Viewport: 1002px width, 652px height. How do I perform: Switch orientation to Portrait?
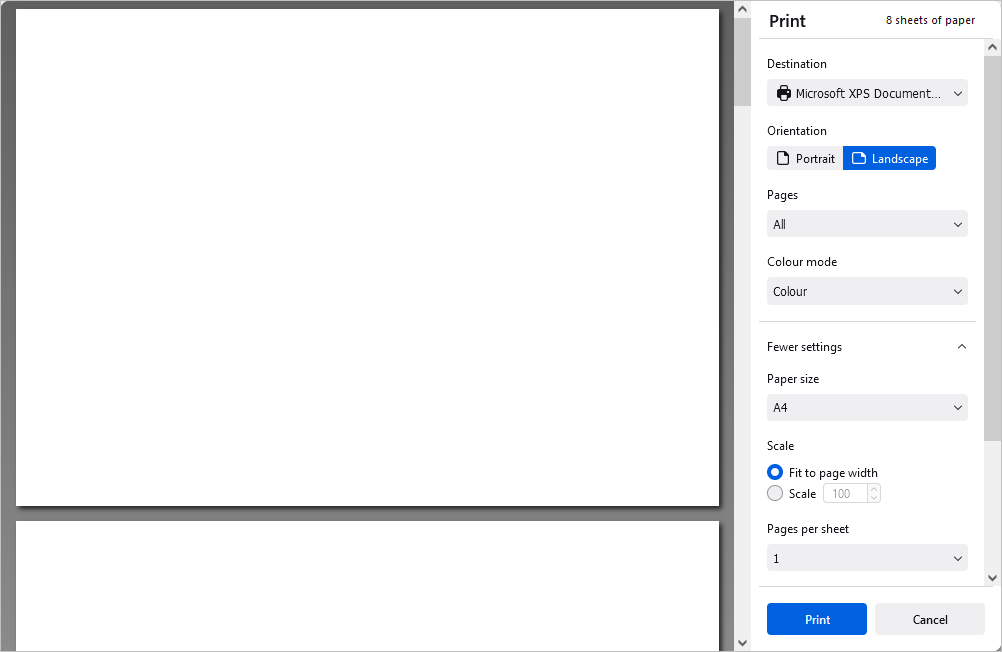(x=804, y=158)
